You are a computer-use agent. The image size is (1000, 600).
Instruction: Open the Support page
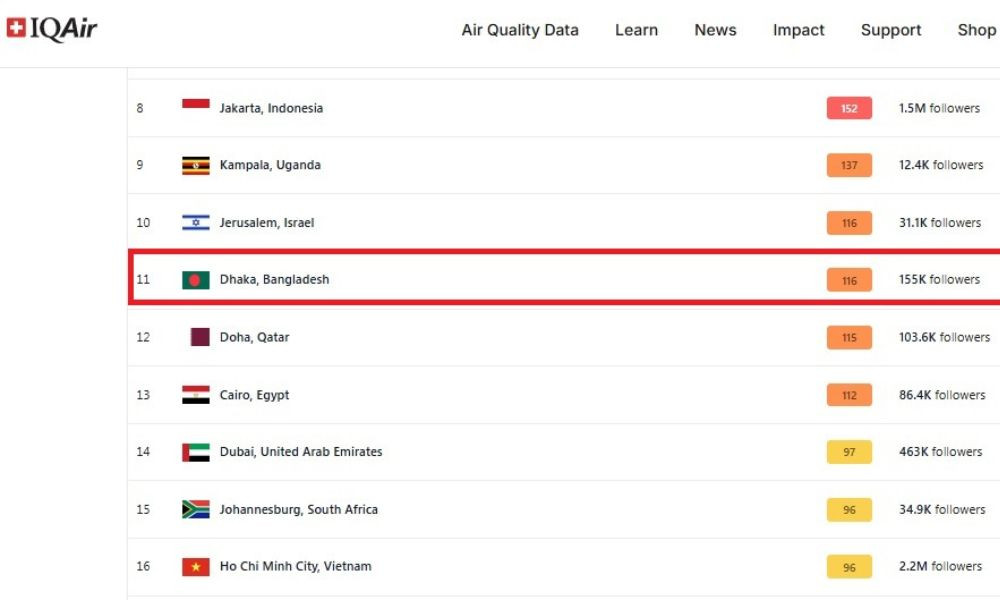click(x=891, y=30)
